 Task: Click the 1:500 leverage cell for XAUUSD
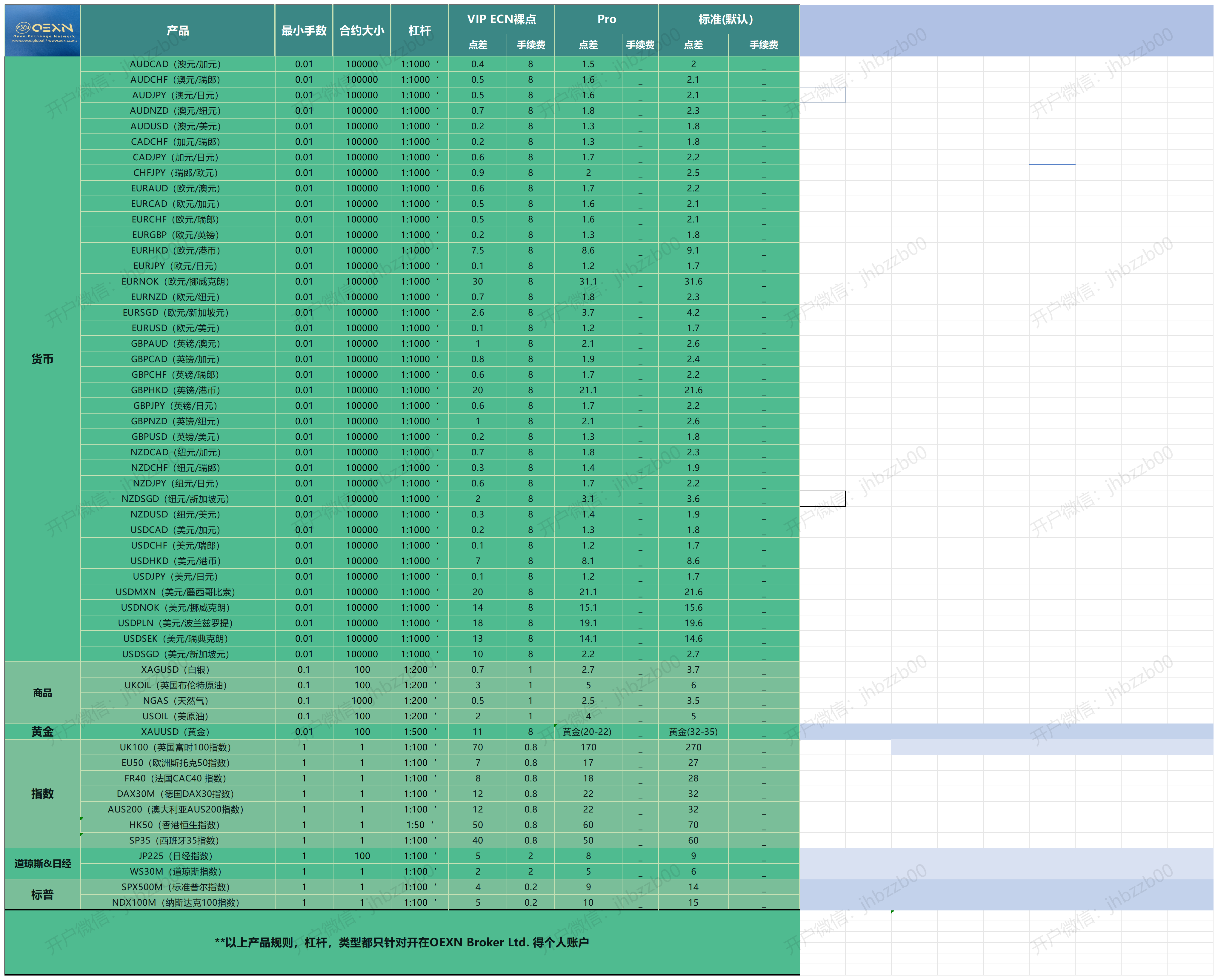pyautogui.click(x=419, y=731)
